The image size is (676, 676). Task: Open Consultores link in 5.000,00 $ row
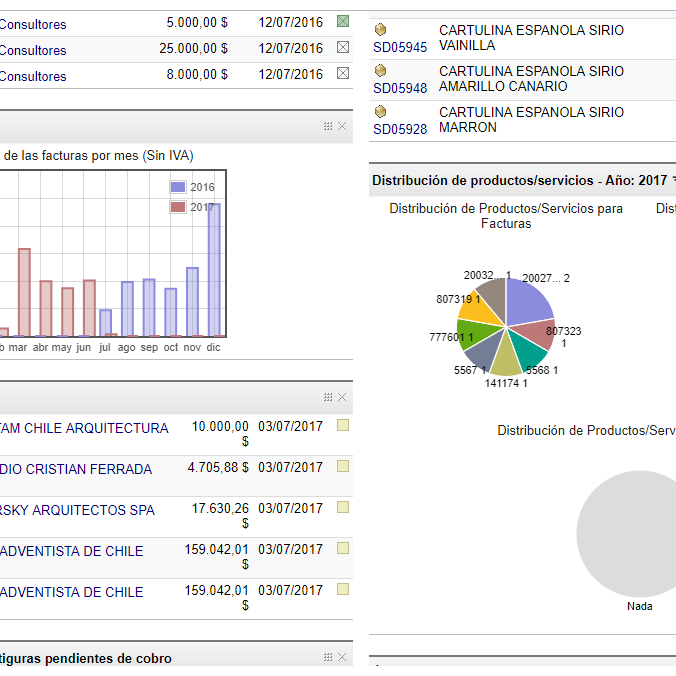tap(33, 25)
